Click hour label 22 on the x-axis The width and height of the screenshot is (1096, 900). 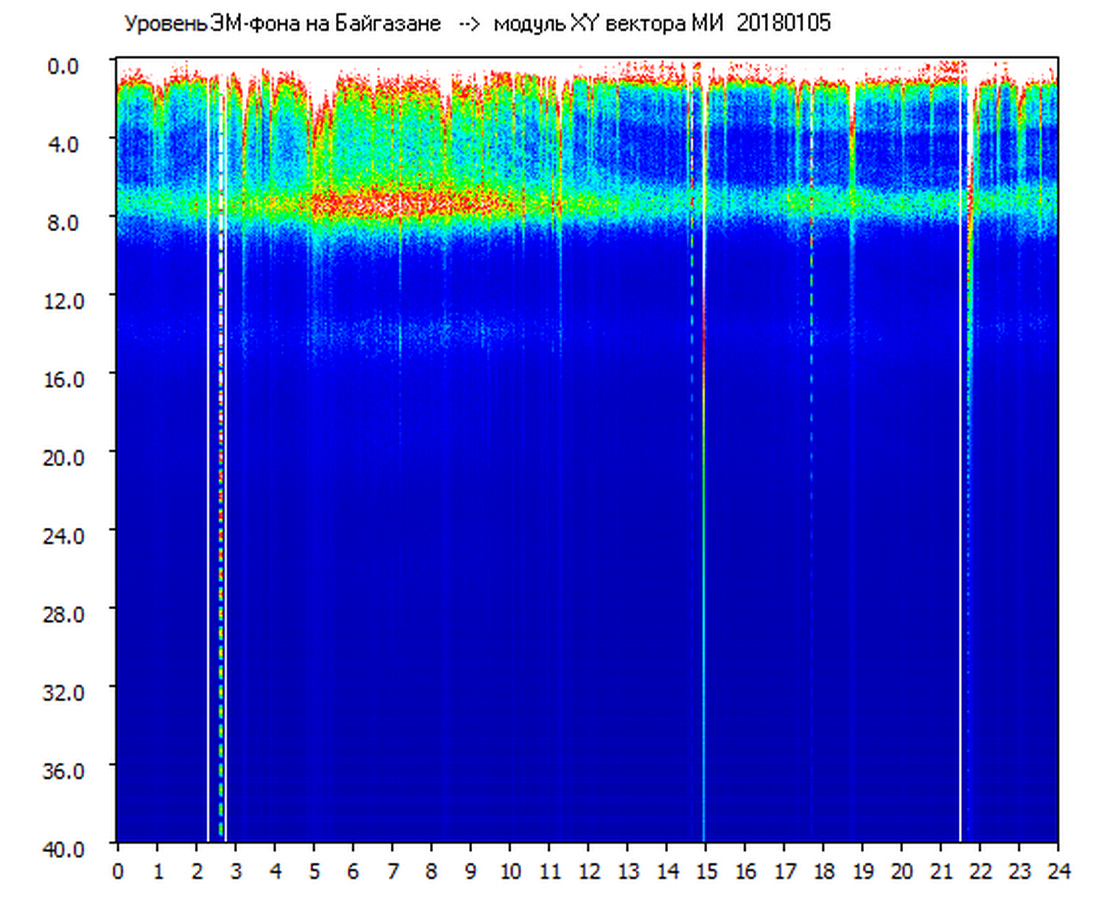coord(979,871)
